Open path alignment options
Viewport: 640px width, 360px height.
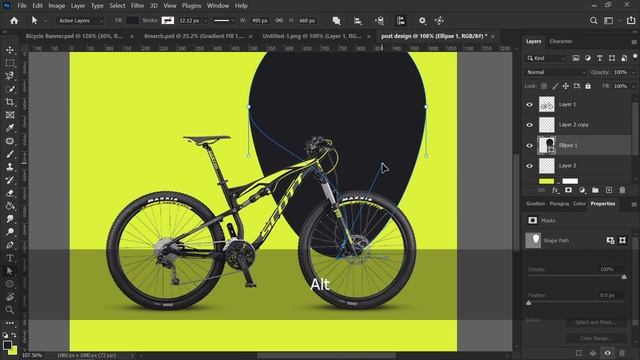click(358, 21)
